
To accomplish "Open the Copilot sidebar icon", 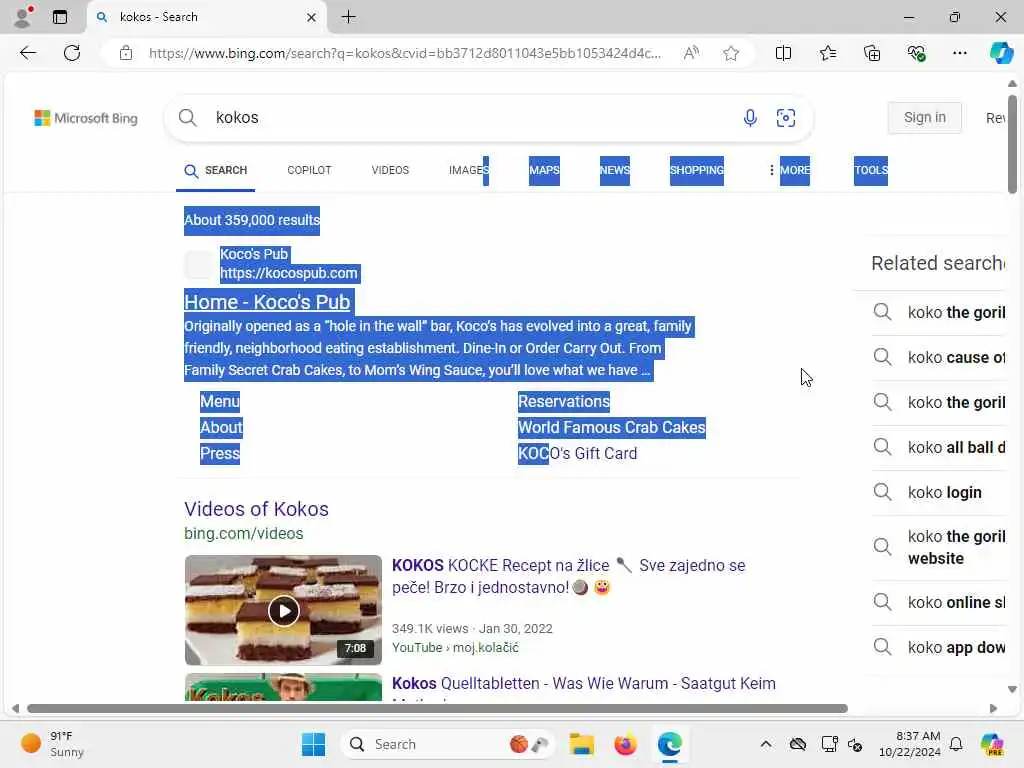I will point(1001,53).
